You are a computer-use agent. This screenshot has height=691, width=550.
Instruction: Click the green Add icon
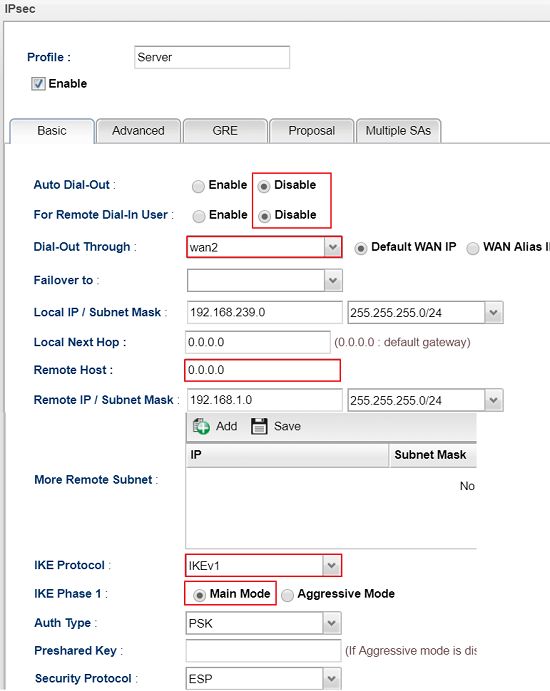pyautogui.click(x=201, y=426)
